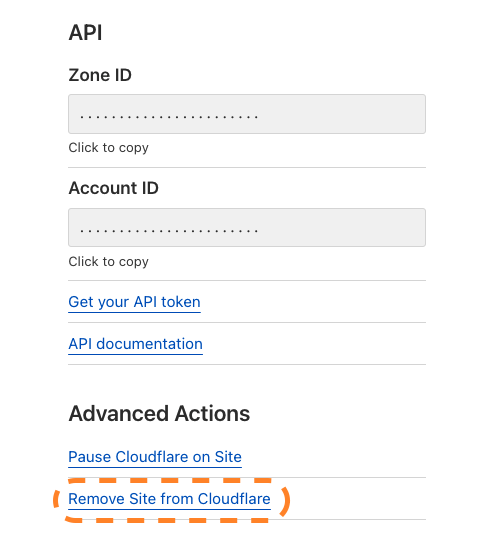
Task: Select the Advanced Actions heading
Action: pyautogui.click(x=159, y=414)
